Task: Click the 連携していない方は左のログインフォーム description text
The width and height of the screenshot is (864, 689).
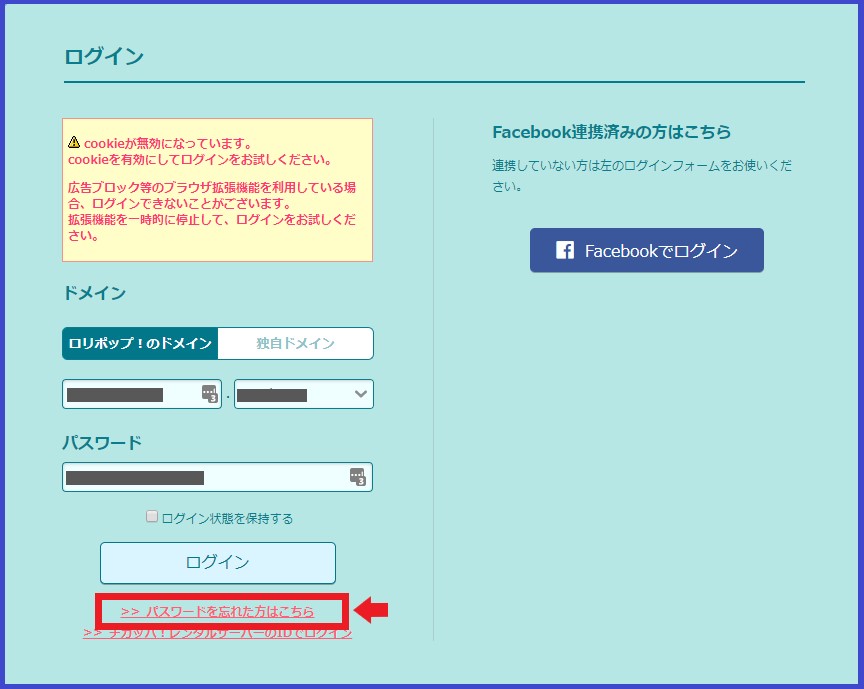Action: 642,176
